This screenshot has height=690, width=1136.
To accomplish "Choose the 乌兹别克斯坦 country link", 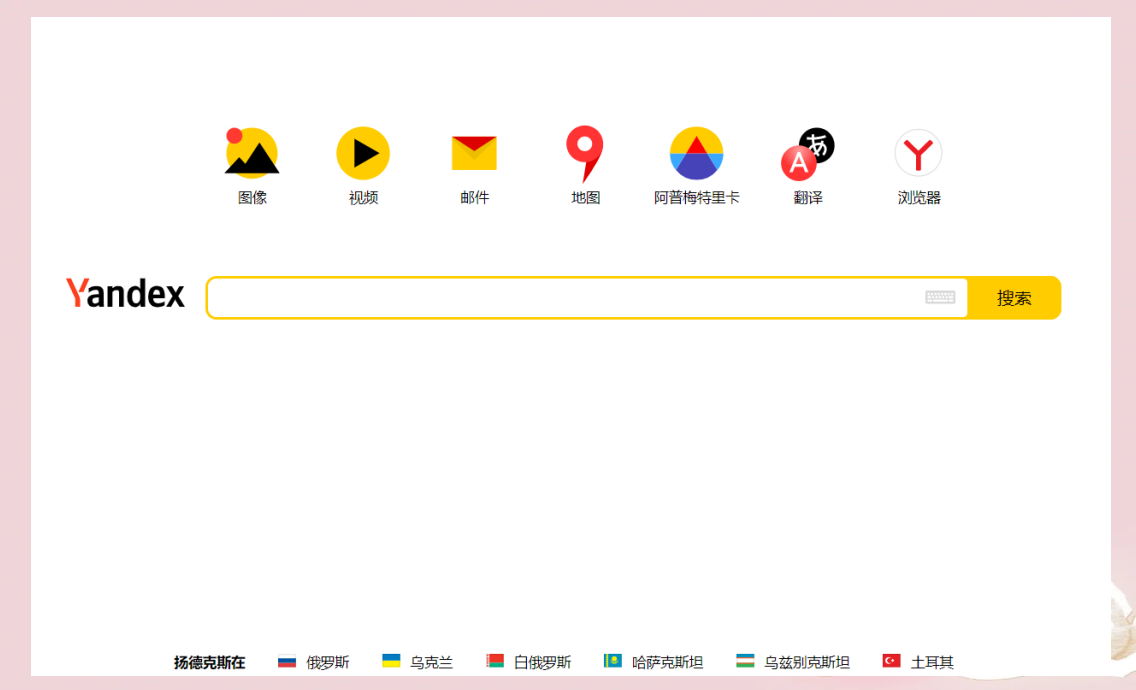I will pos(807,662).
